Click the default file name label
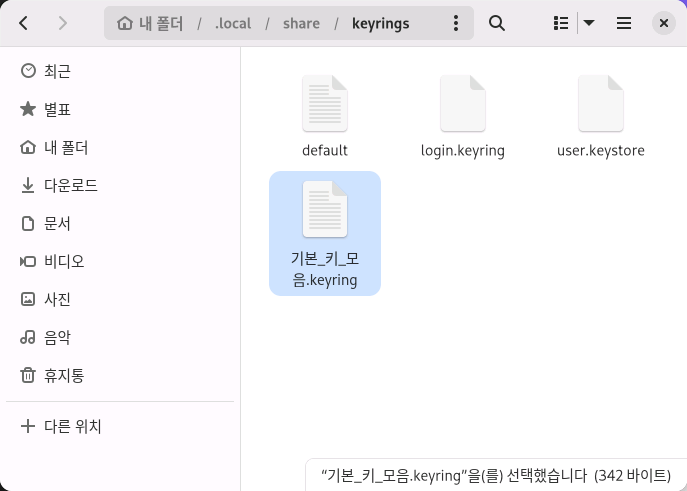This screenshot has height=491, width=687. [x=325, y=150]
